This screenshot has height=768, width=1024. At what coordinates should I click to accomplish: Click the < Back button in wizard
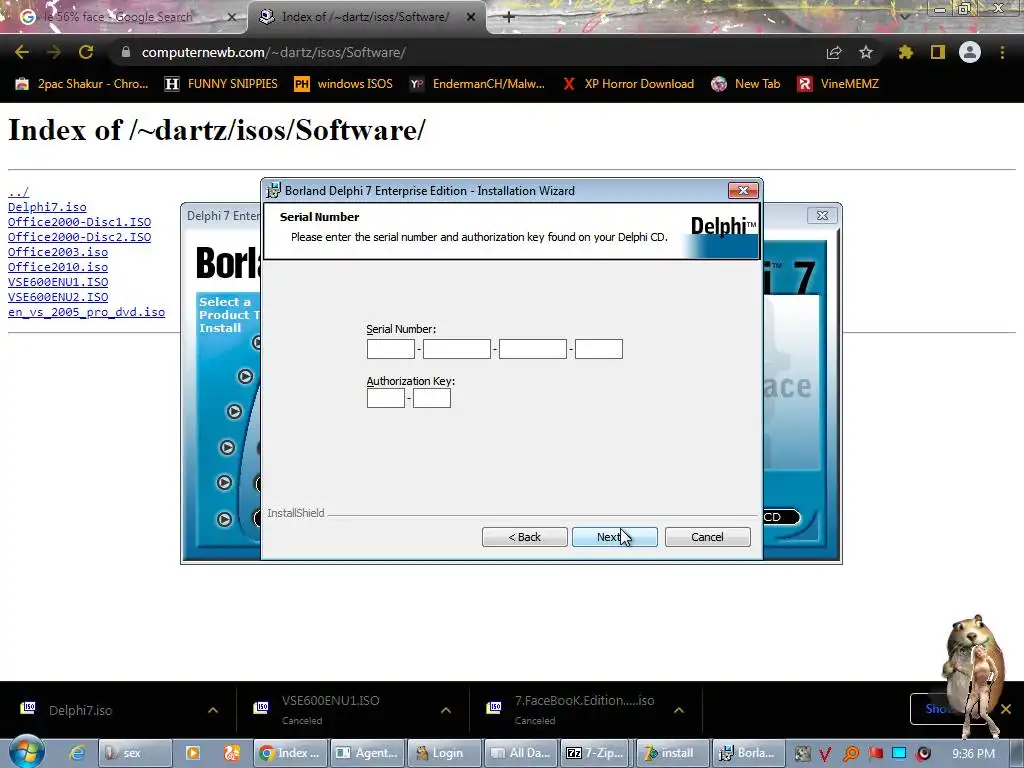coord(524,537)
